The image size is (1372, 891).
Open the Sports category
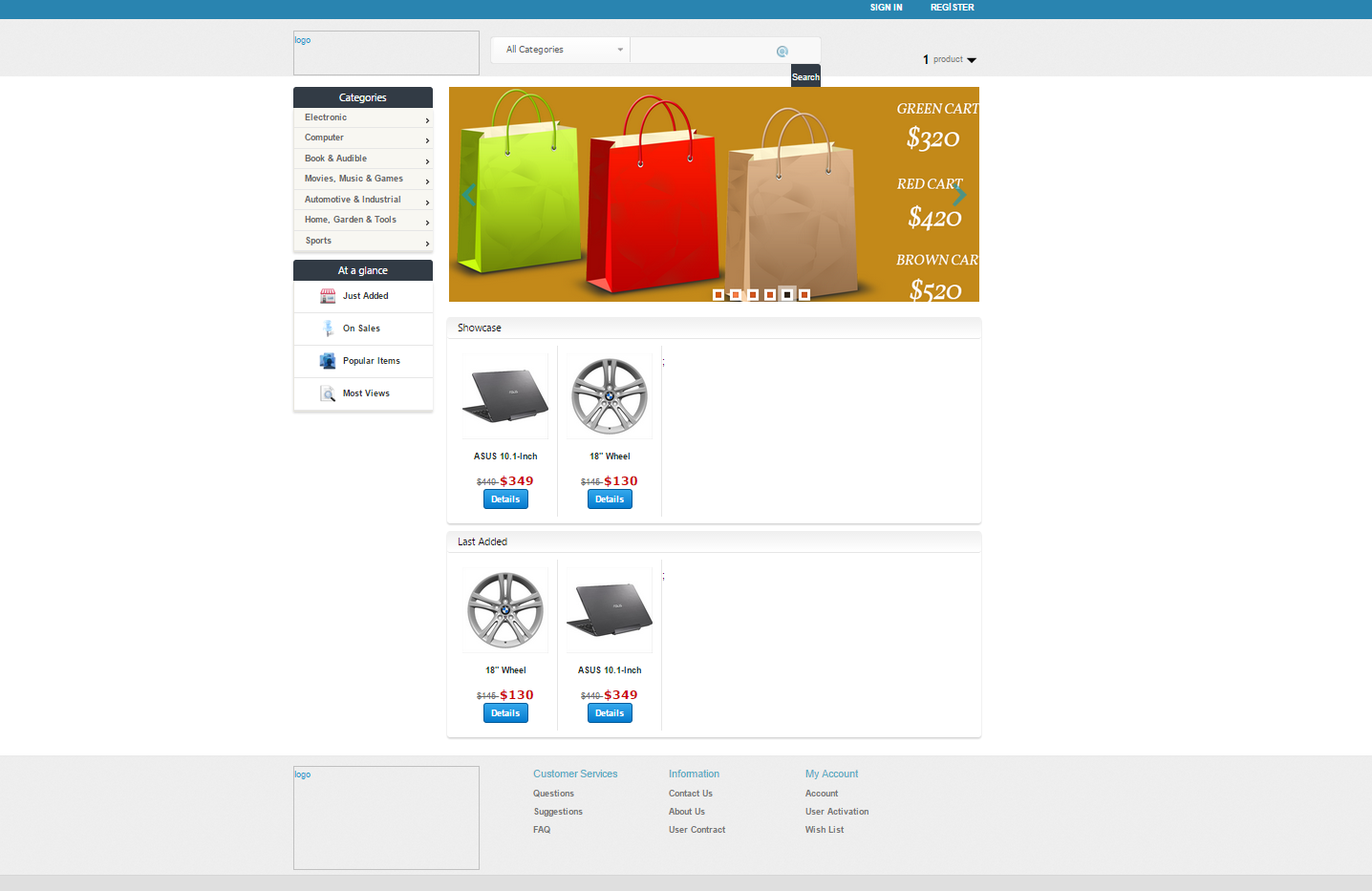318,241
